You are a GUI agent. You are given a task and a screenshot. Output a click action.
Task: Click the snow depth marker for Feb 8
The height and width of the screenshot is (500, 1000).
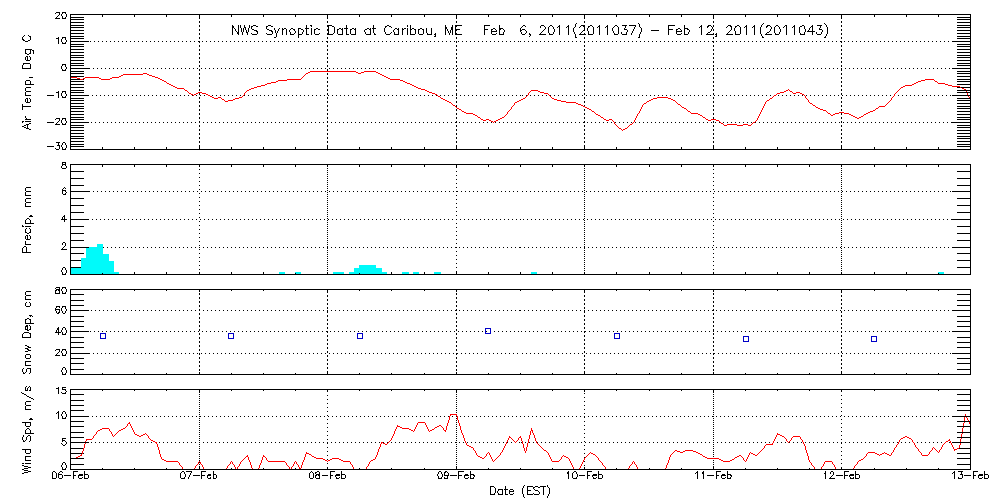[x=360, y=336]
